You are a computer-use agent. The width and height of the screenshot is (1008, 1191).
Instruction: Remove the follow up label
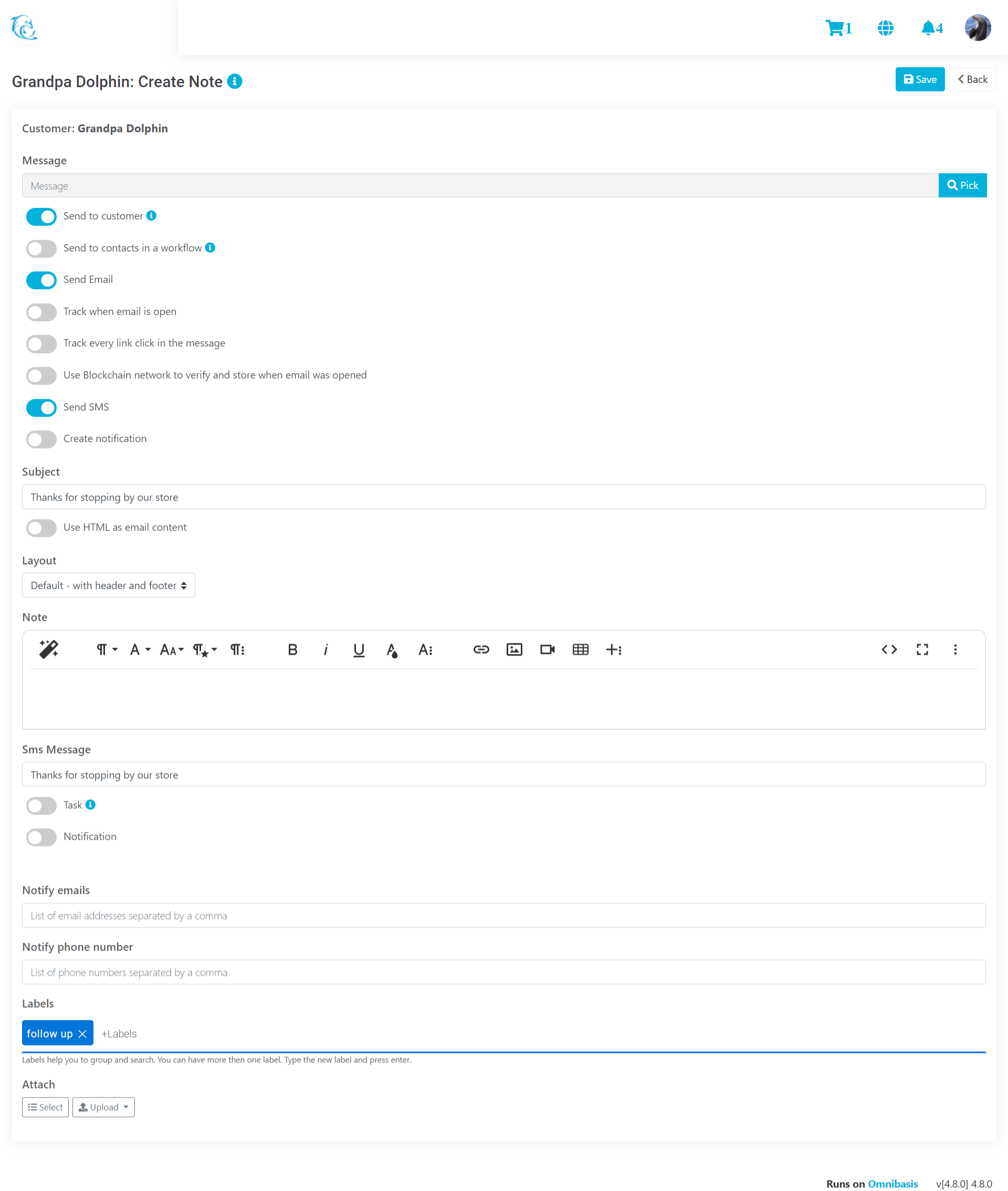pos(82,1034)
